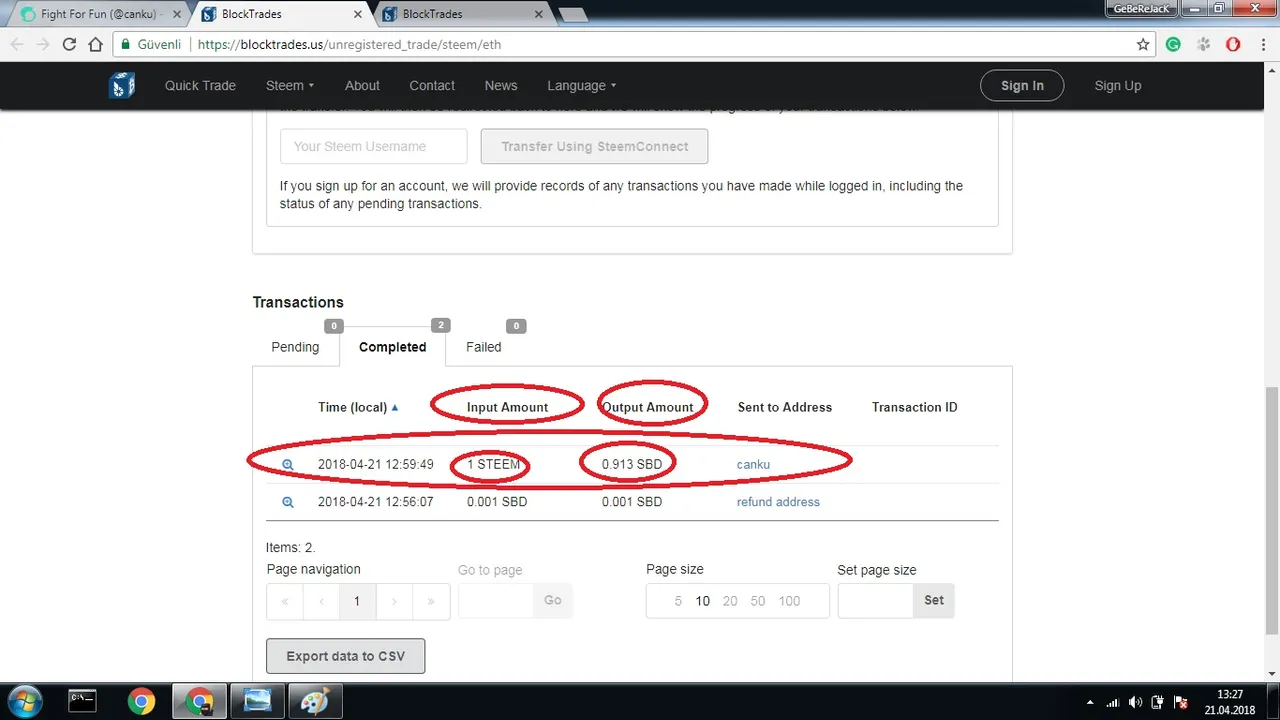Click the secure padlock Güvenli indicator
This screenshot has width=1280, height=720.
151,45
